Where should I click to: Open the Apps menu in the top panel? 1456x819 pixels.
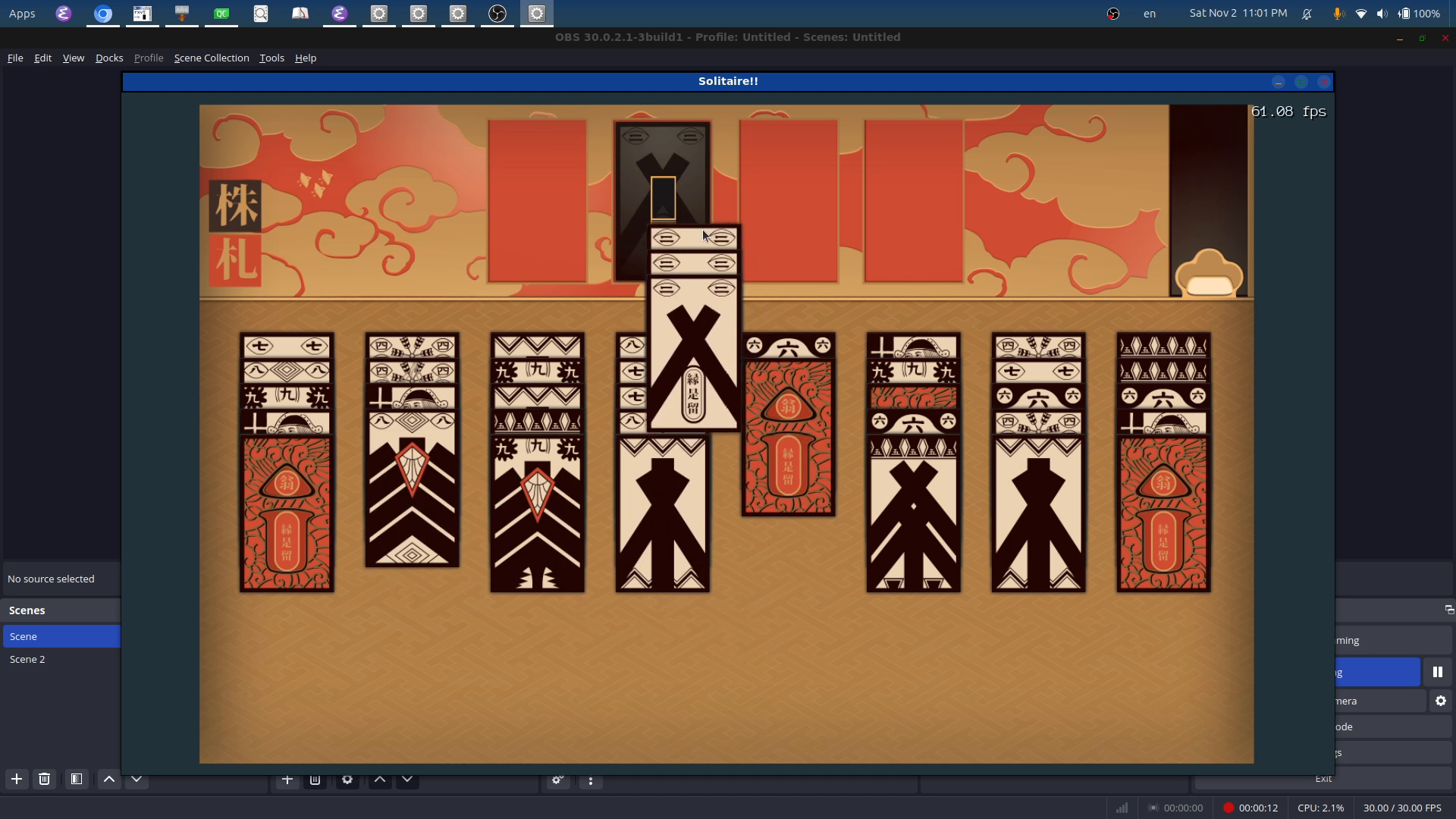[22, 14]
